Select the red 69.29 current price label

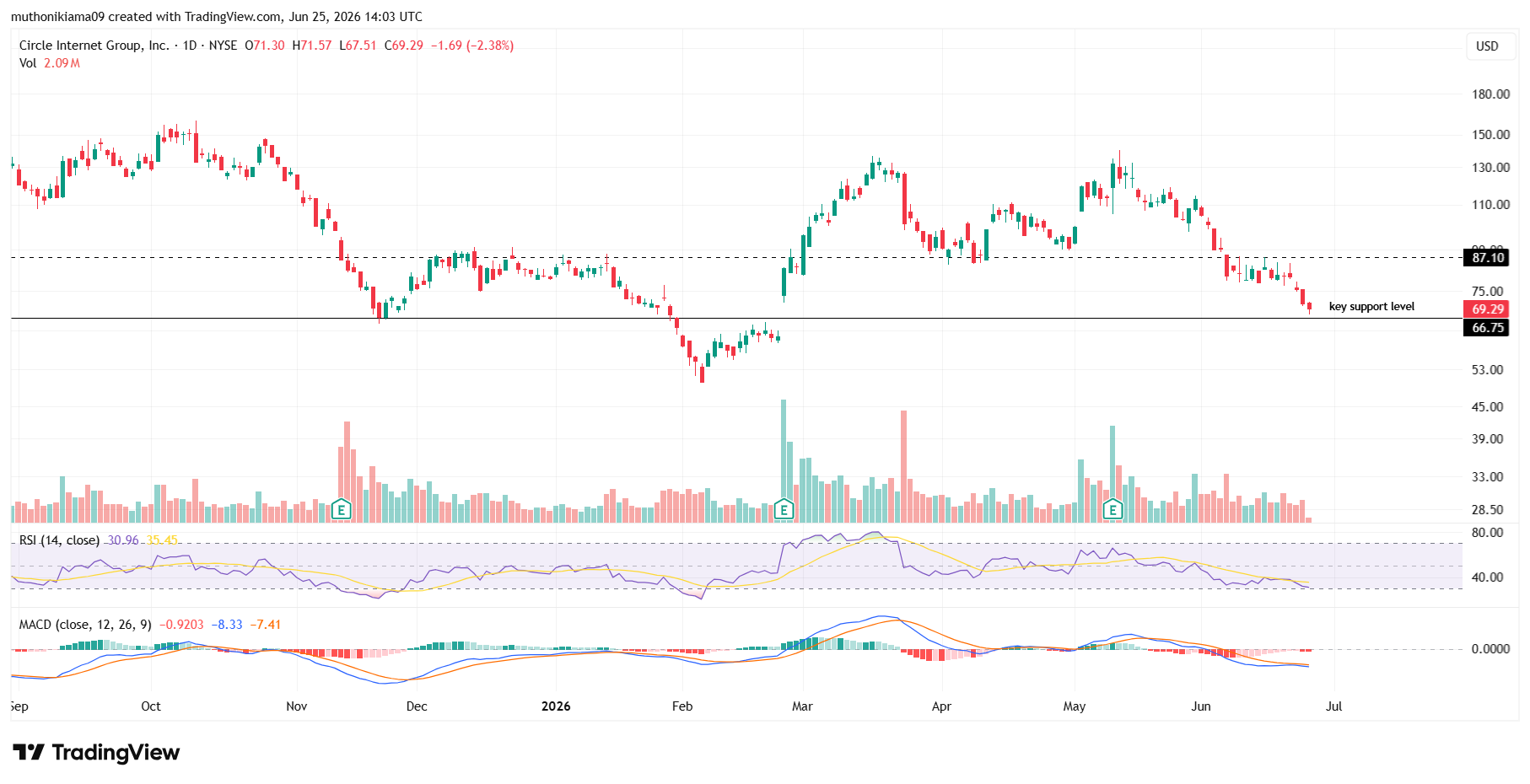pos(1486,309)
